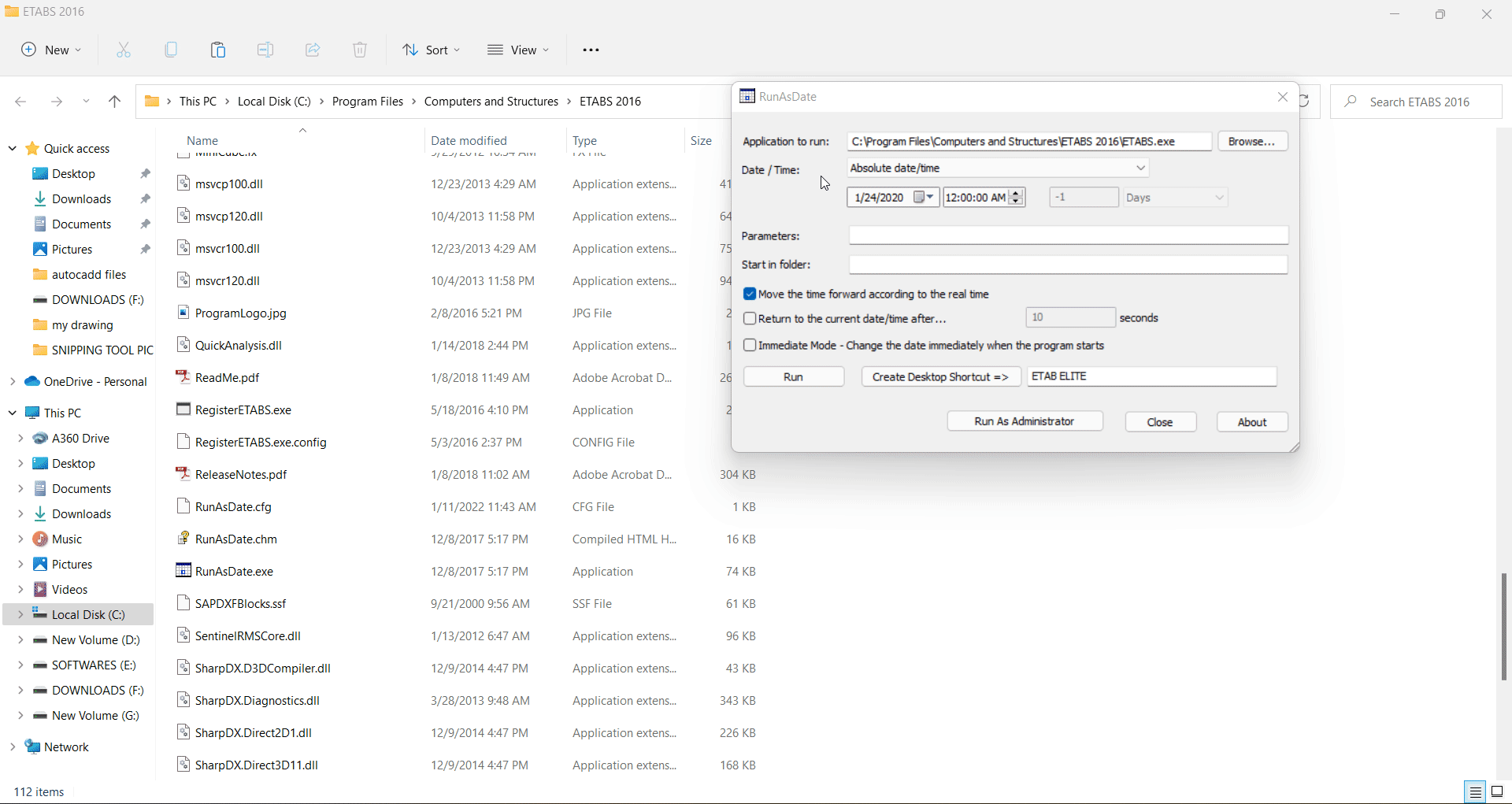Click Browse... button in RunAsDate
This screenshot has width=1512, height=804.
1252,141
